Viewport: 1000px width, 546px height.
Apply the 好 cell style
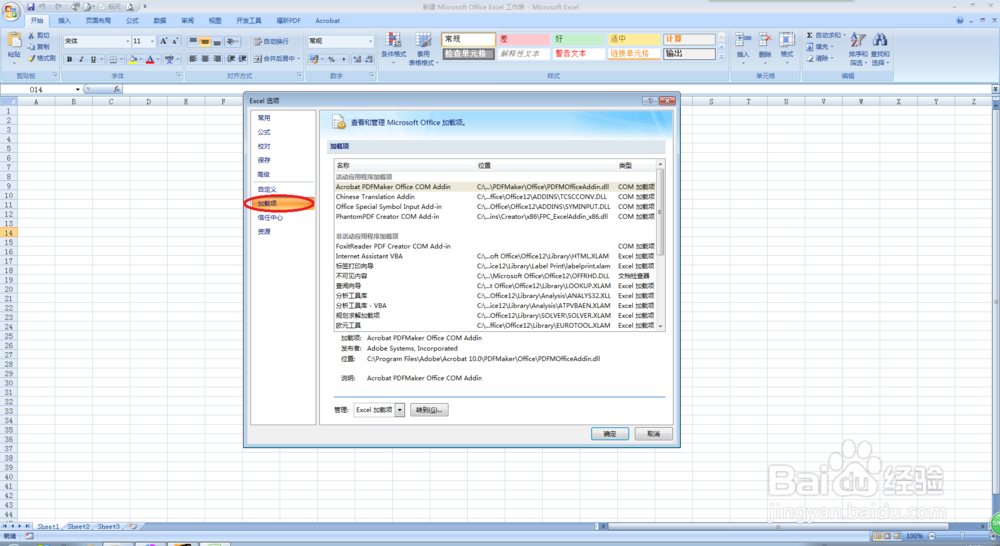[x=578, y=39]
